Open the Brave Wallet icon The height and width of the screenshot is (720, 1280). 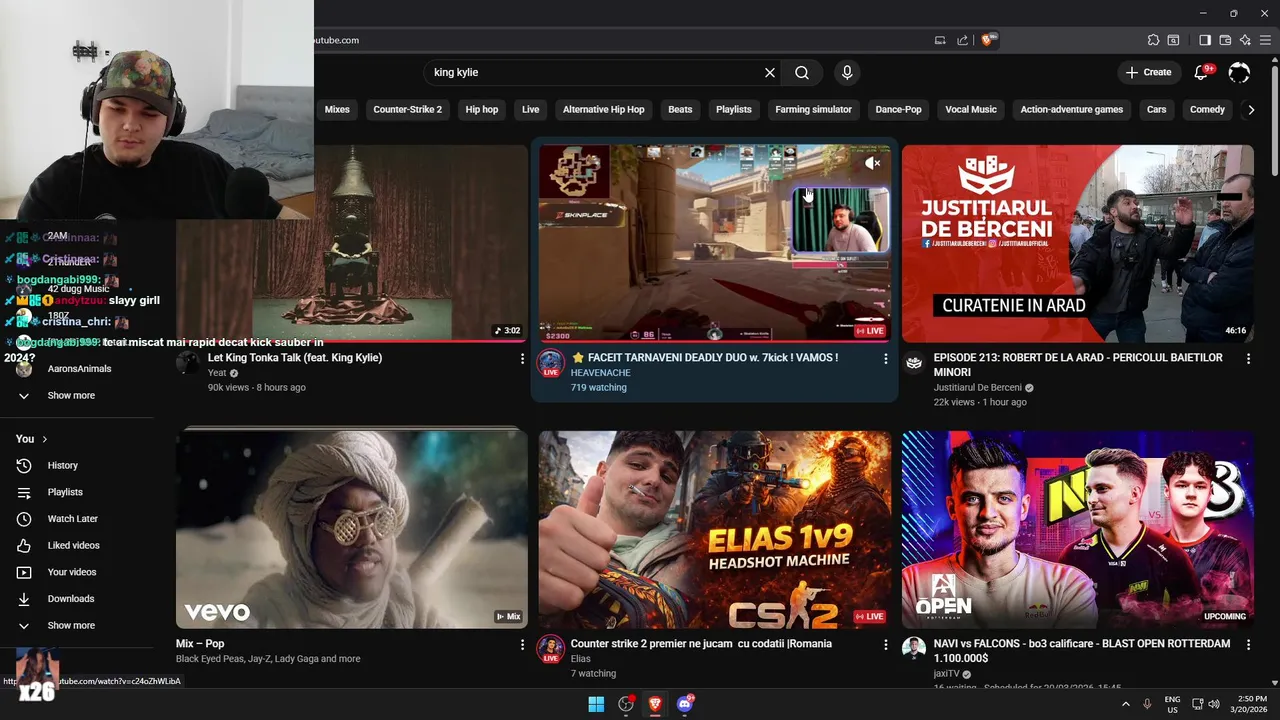click(1225, 40)
